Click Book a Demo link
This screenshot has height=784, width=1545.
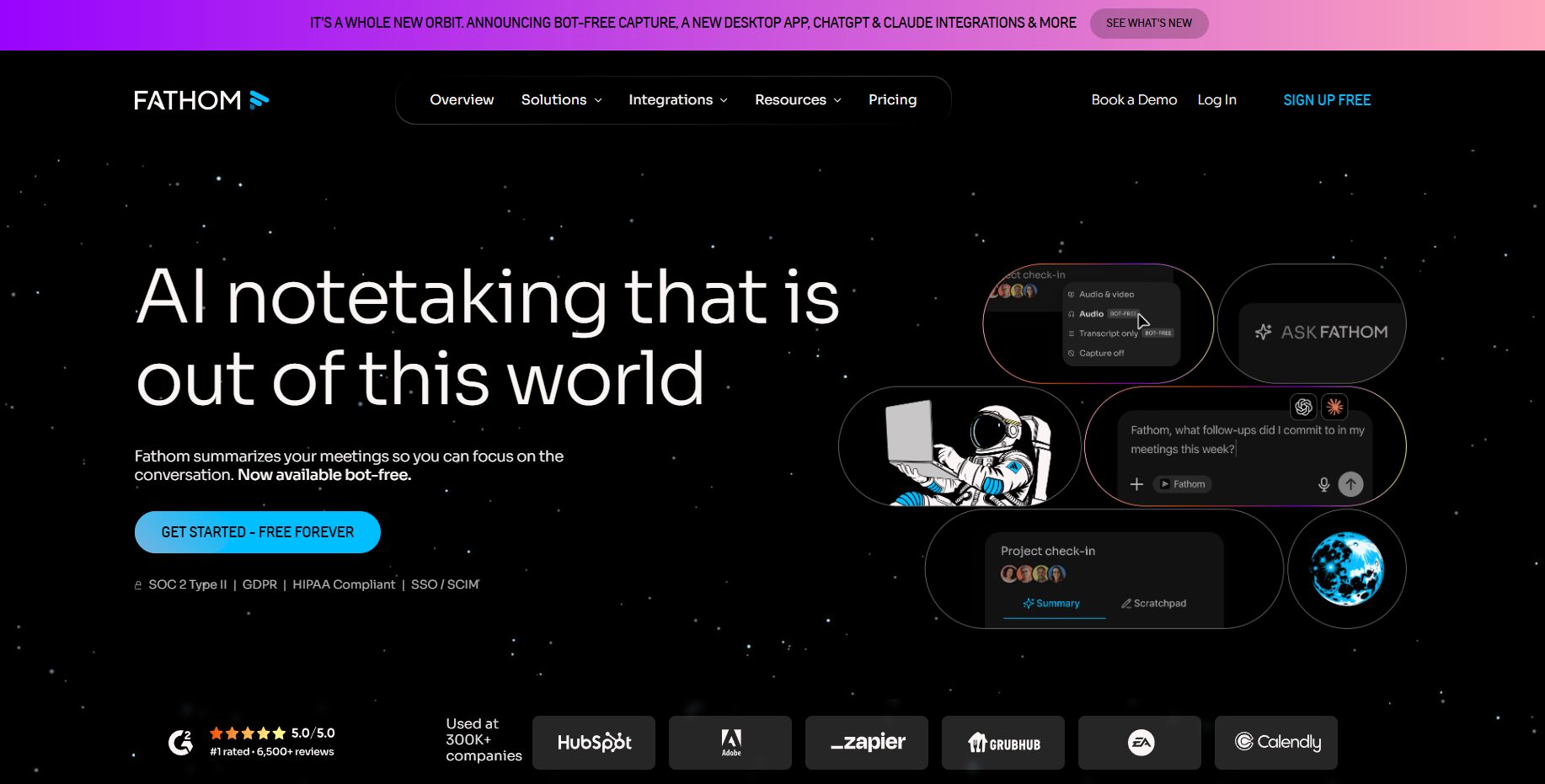point(1134,99)
